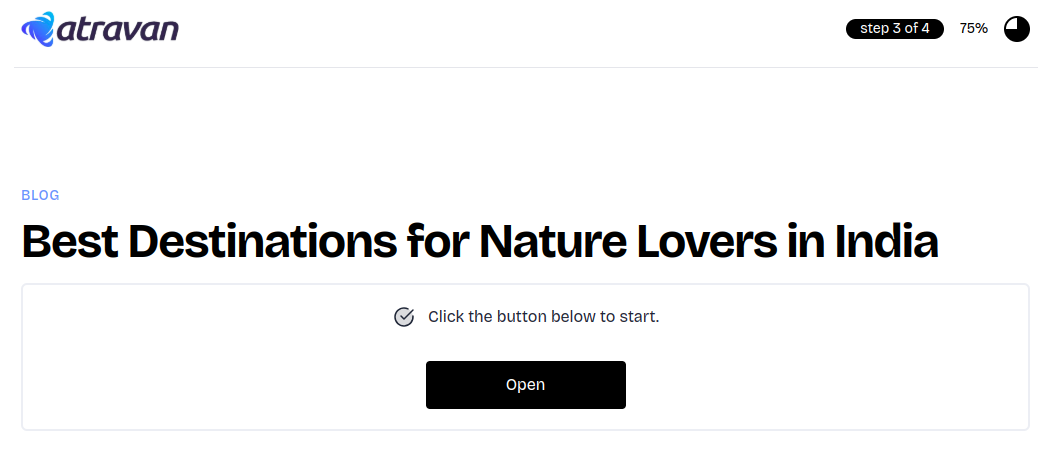Click empty card area right of Open button
The image size is (1044, 455).
click(x=826, y=384)
